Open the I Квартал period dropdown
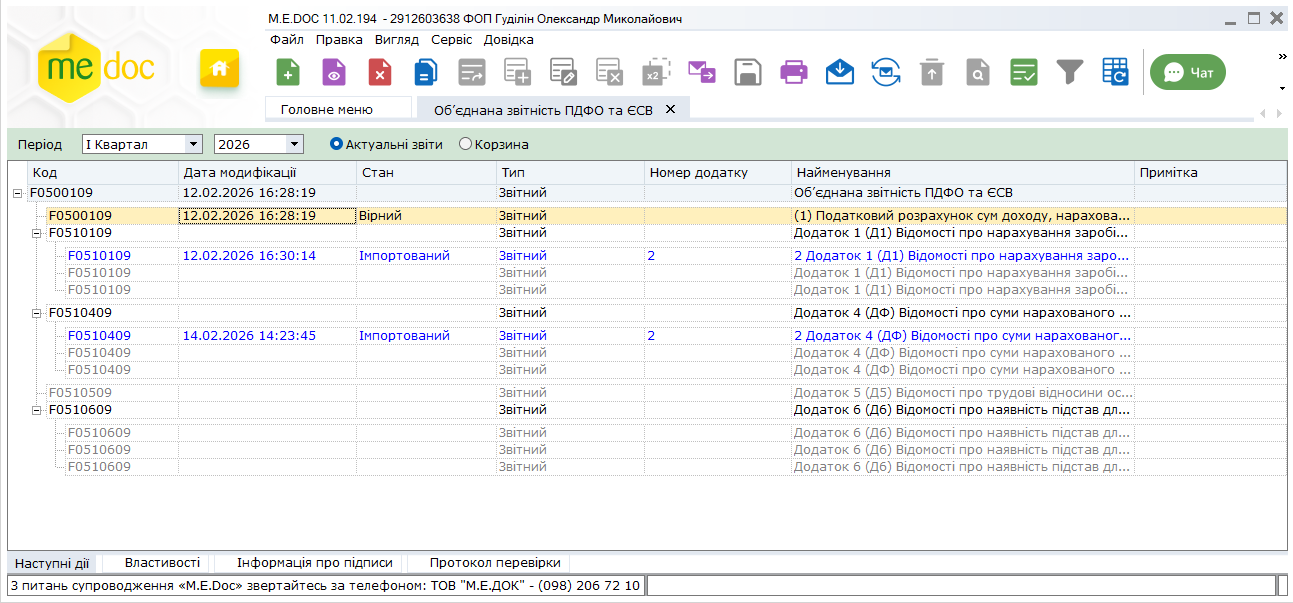1293x603 pixels. coord(193,144)
